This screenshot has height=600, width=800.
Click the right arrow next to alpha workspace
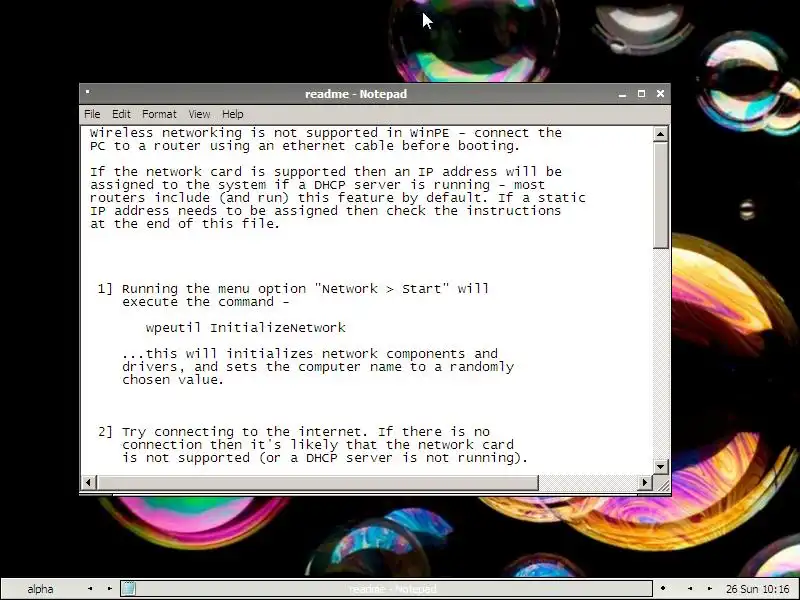[x=109, y=589]
